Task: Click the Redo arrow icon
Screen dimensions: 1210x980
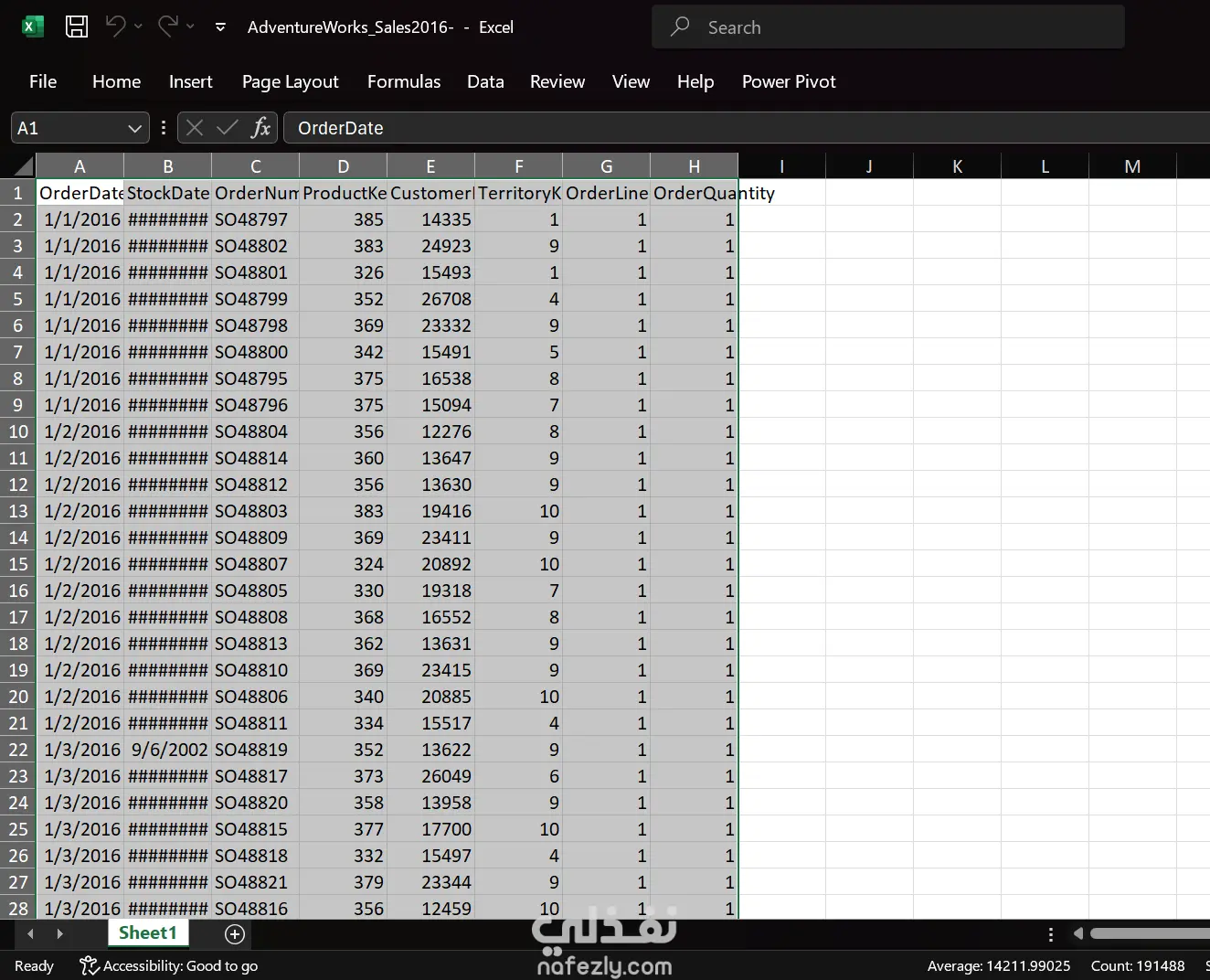Action: click(167, 27)
